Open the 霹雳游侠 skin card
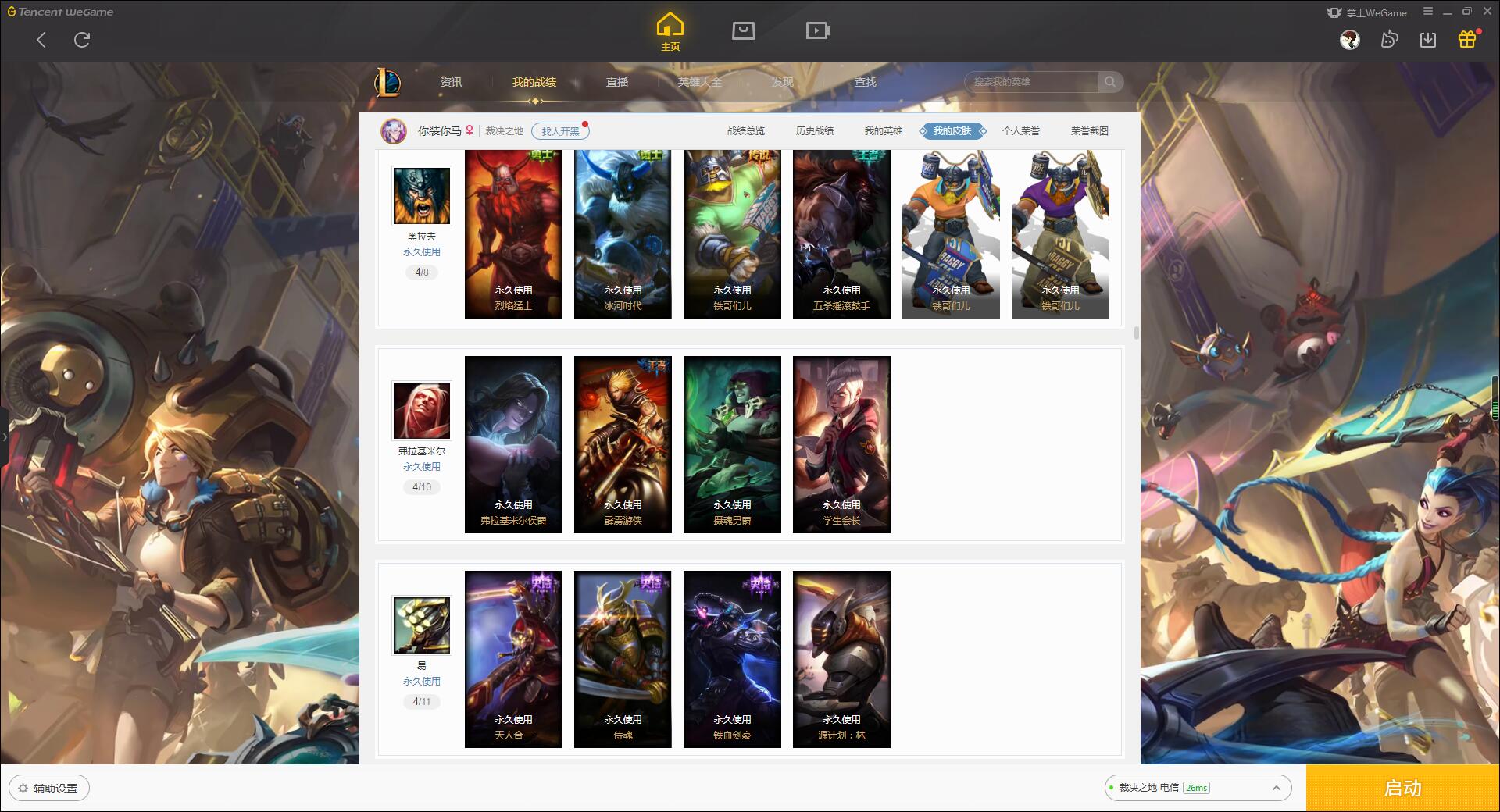 click(623, 445)
